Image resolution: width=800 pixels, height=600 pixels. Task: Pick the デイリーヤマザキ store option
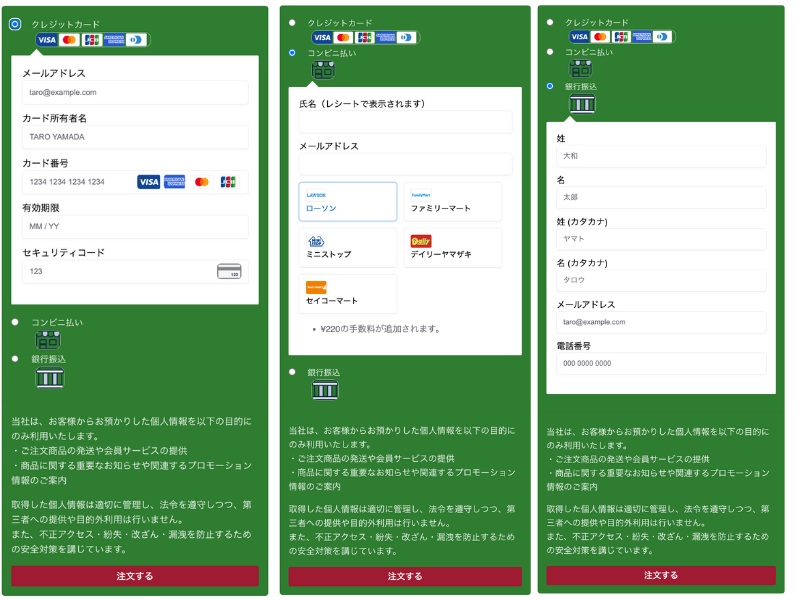tap(452, 248)
